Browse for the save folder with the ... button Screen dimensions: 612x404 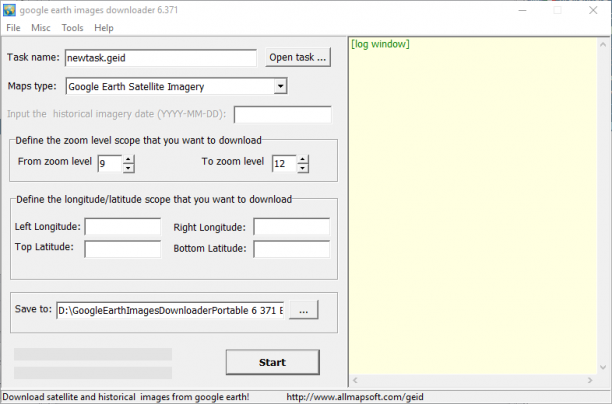(x=304, y=310)
